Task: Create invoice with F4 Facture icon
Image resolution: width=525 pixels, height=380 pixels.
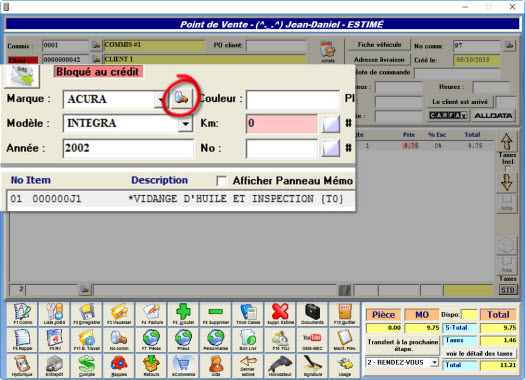Action: pyautogui.click(x=151, y=314)
